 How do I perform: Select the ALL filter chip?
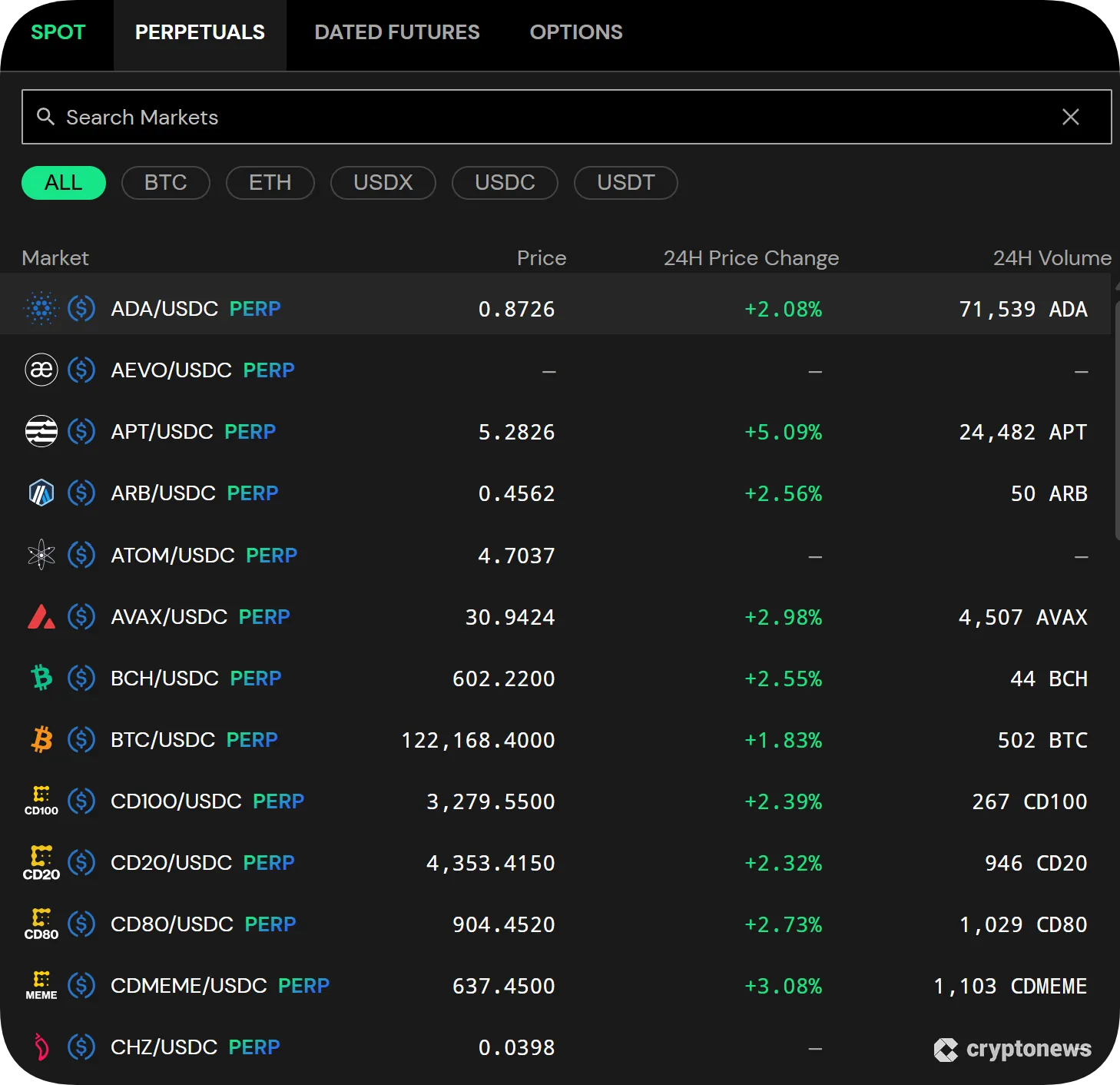point(64,183)
